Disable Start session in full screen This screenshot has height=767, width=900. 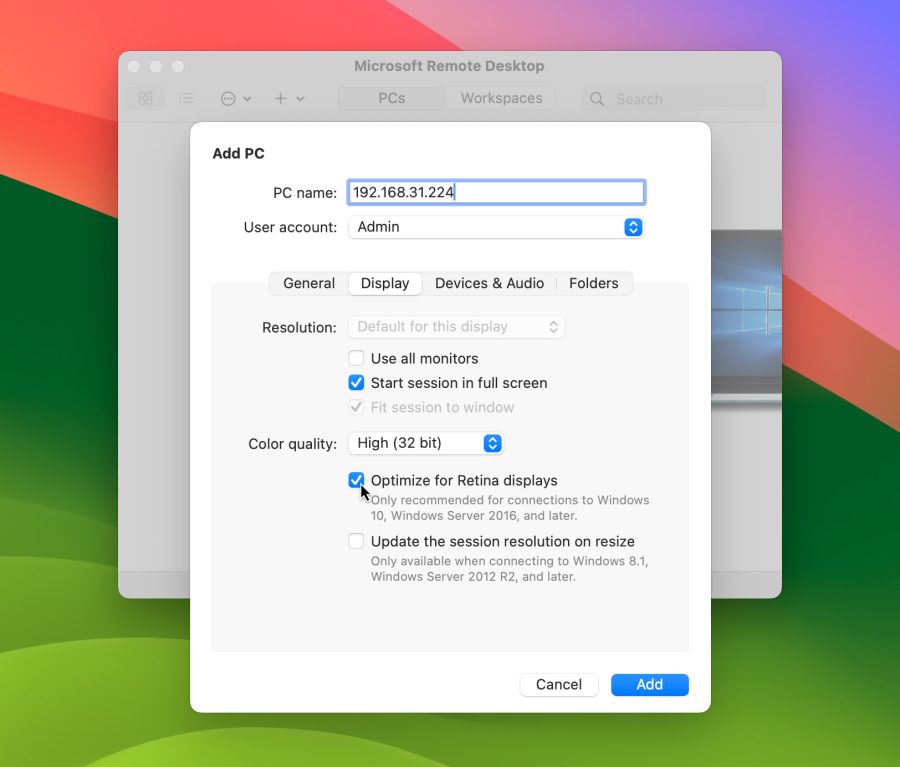click(x=356, y=383)
